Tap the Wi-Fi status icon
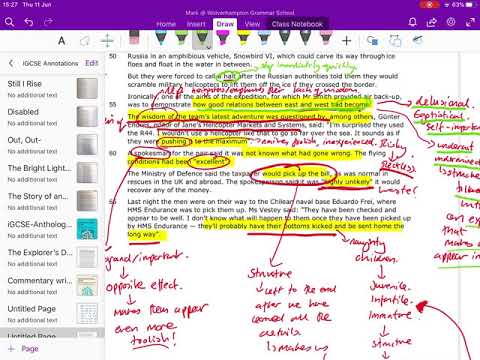Image resolution: width=480 pixels, height=360 pixels. 447,5
